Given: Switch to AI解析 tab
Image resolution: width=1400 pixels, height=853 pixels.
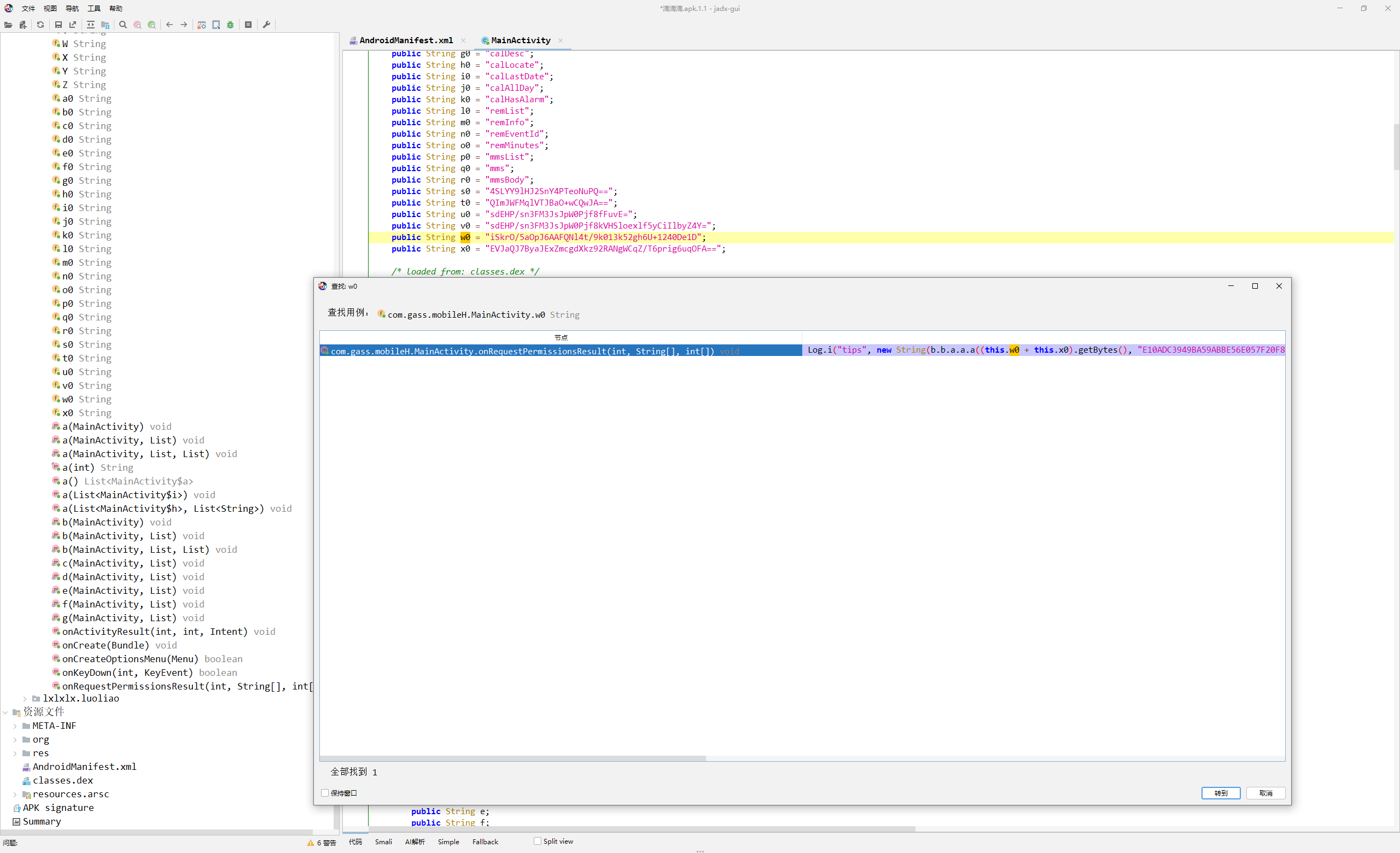Looking at the screenshot, I should (415, 842).
